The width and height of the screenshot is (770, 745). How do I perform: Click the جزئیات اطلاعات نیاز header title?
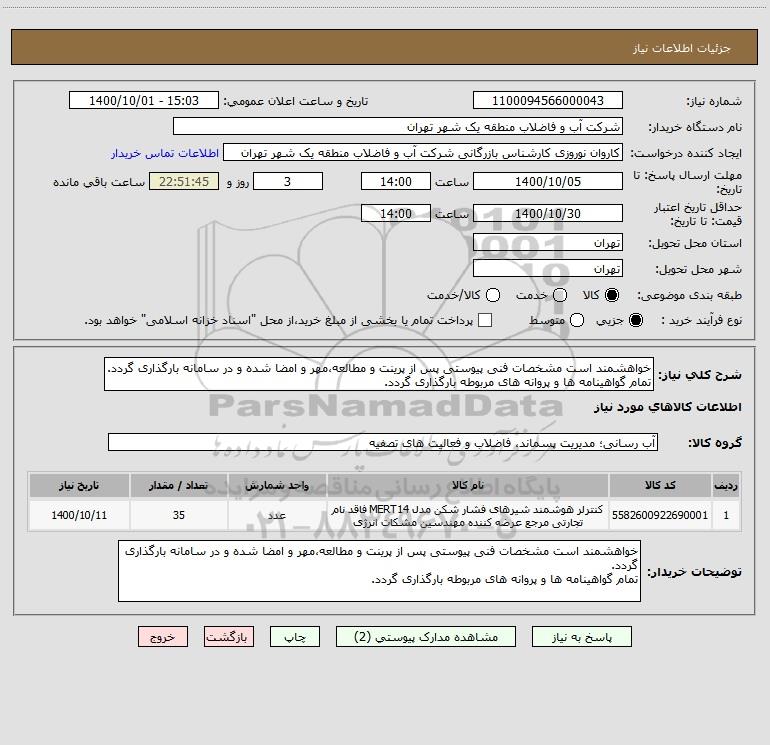[x=681, y=48]
